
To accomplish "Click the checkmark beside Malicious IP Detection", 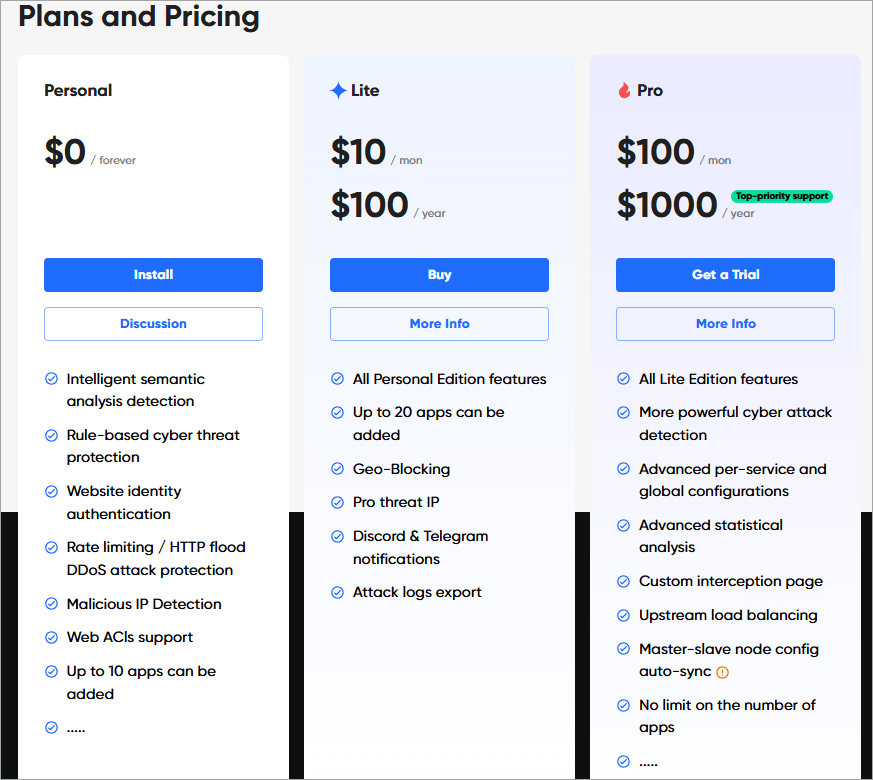I will [x=51, y=603].
